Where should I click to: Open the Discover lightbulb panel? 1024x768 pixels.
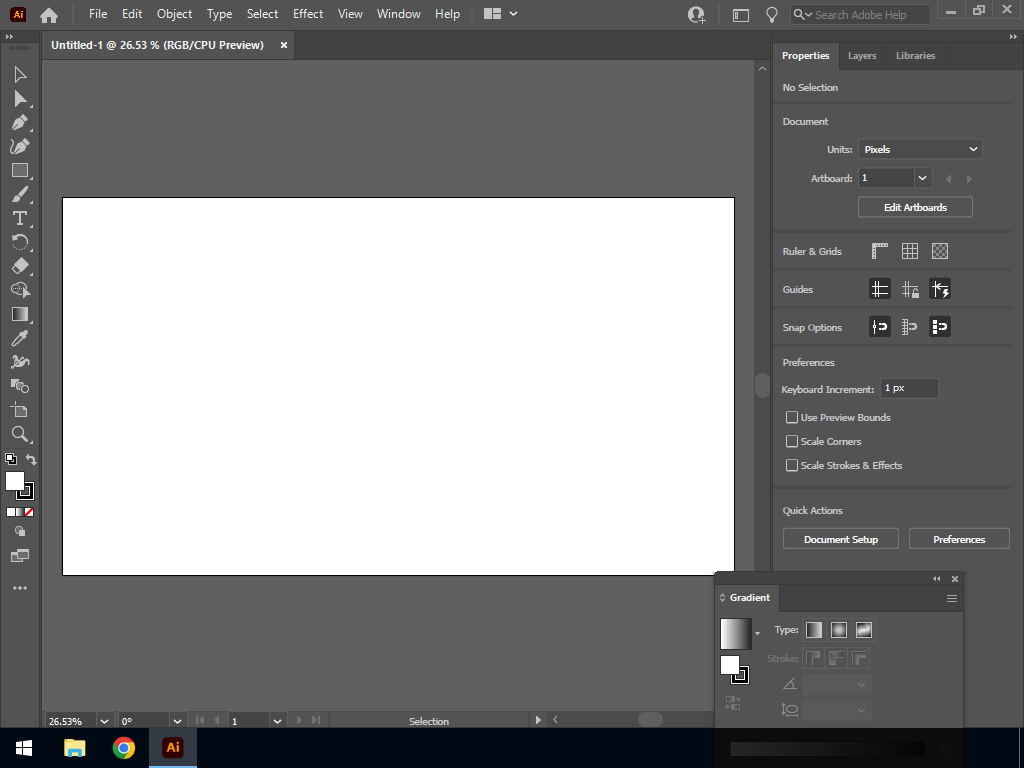[x=771, y=14]
